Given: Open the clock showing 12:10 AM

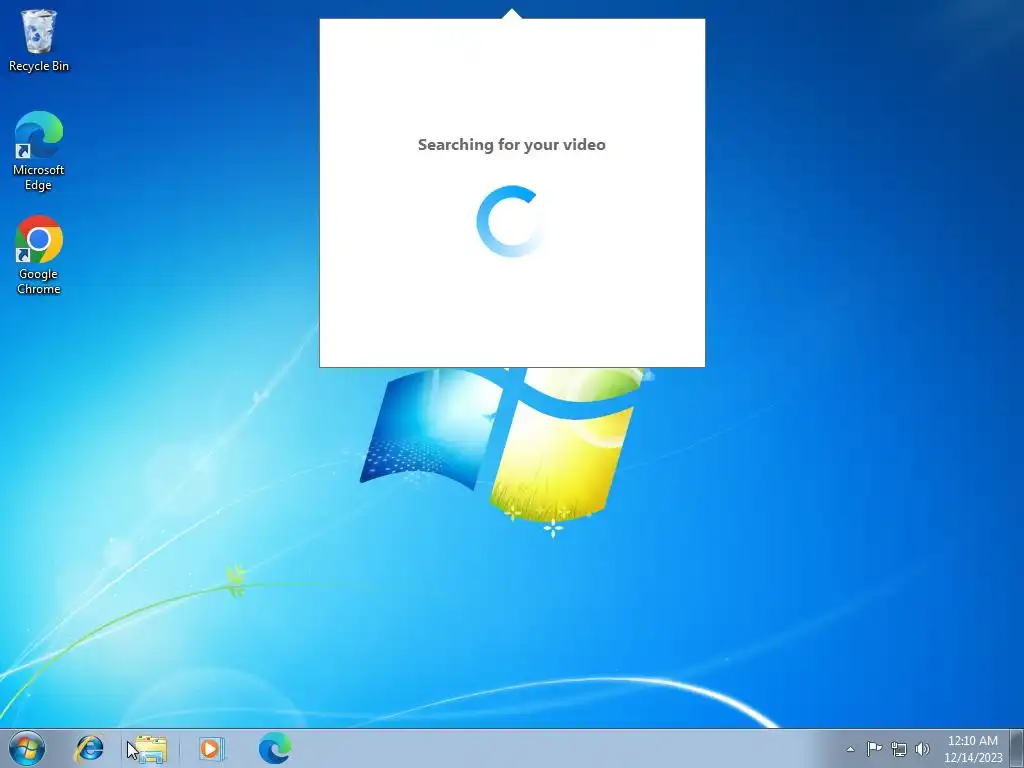Looking at the screenshot, I should point(972,749).
